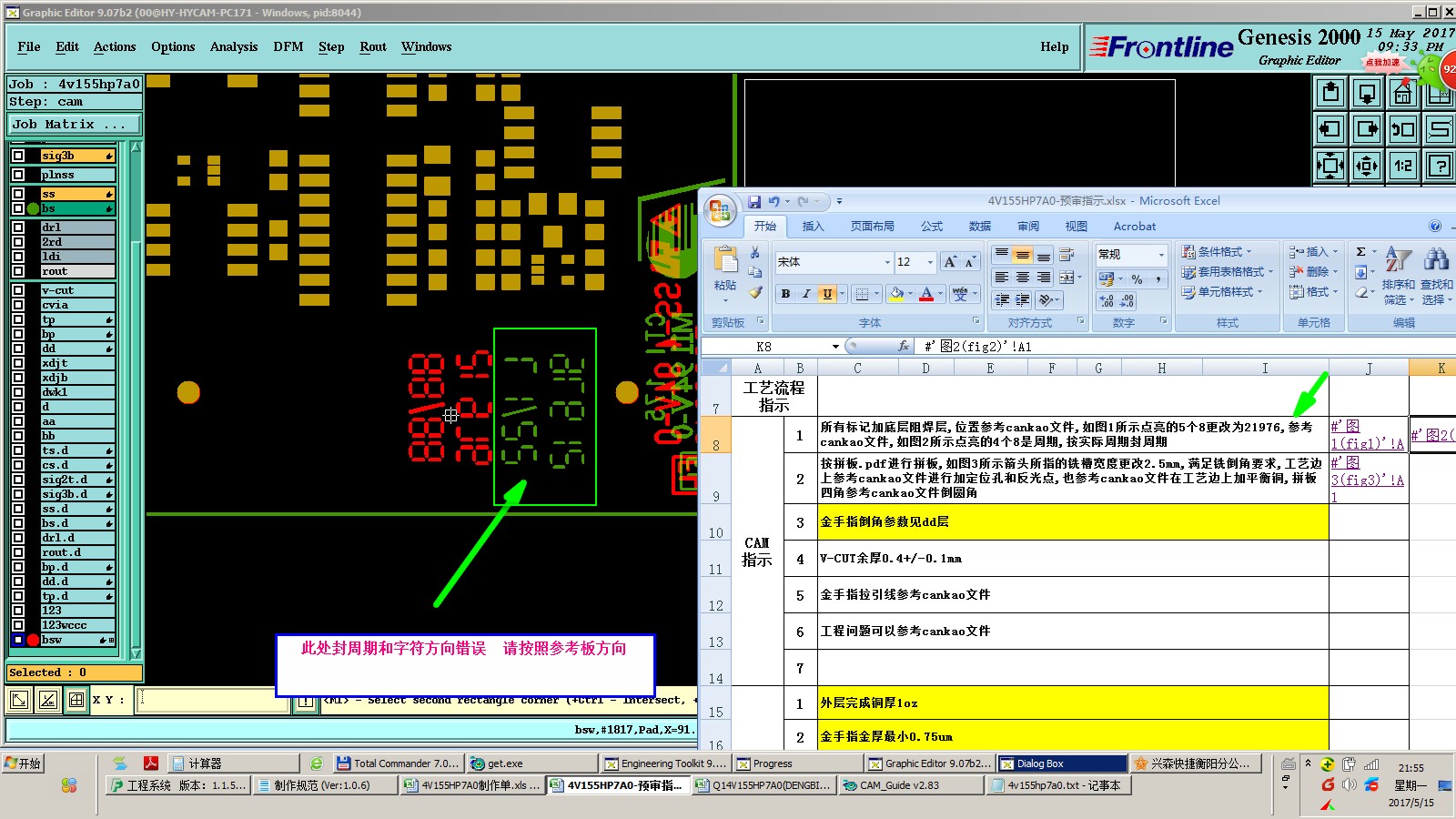Viewport: 1456px width, 819px height.
Task: Click the Excel Office round button
Action: click(x=720, y=211)
